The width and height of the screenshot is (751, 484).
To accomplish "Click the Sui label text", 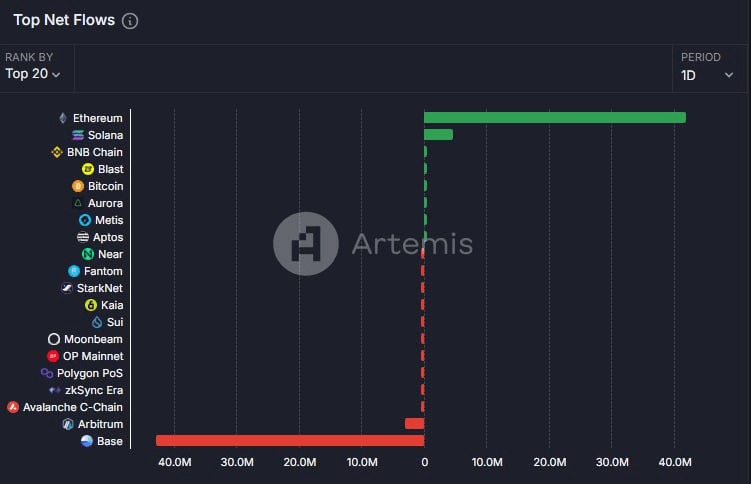I will (115, 322).
